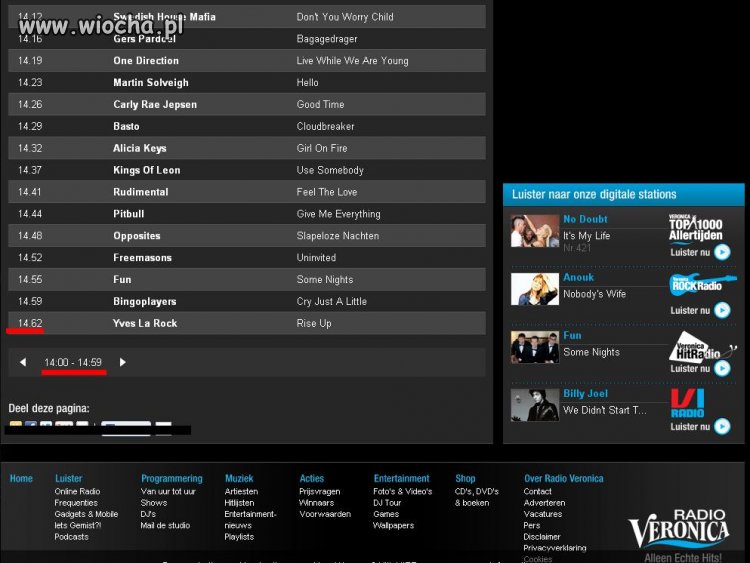The image size is (750, 563).
Task: Open Foto's & Video's link
Action: pos(402,491)
